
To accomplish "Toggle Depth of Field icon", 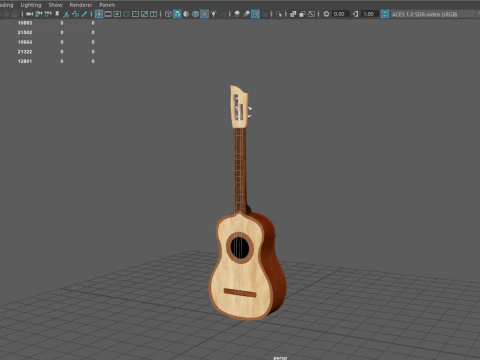I will pyautogui.click(x=265, y=14).
